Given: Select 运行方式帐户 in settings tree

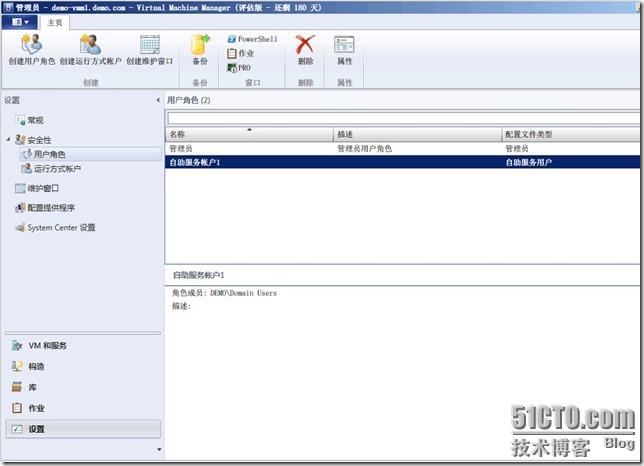Looking at the screenshot, I should tap(51, 169).
